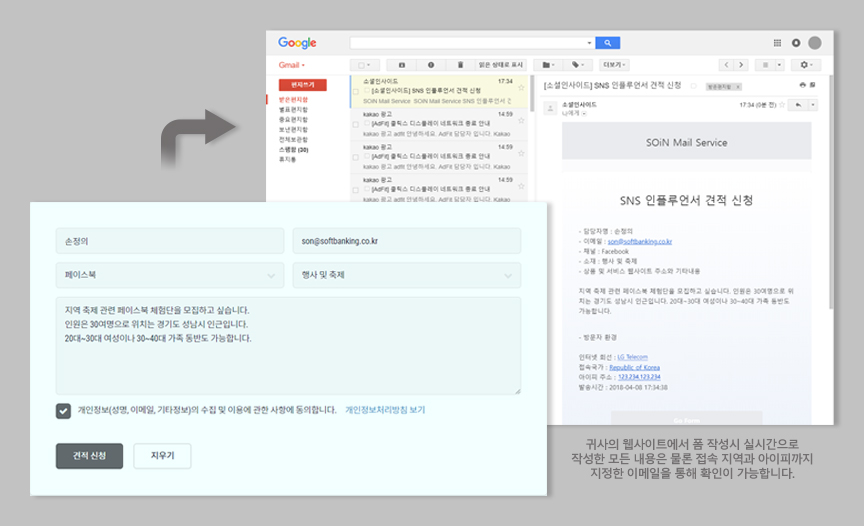This screenshot has width=864, height=526.
Task: Open the 개인정보처리방침 보기 link
Action: coord(385,410)
